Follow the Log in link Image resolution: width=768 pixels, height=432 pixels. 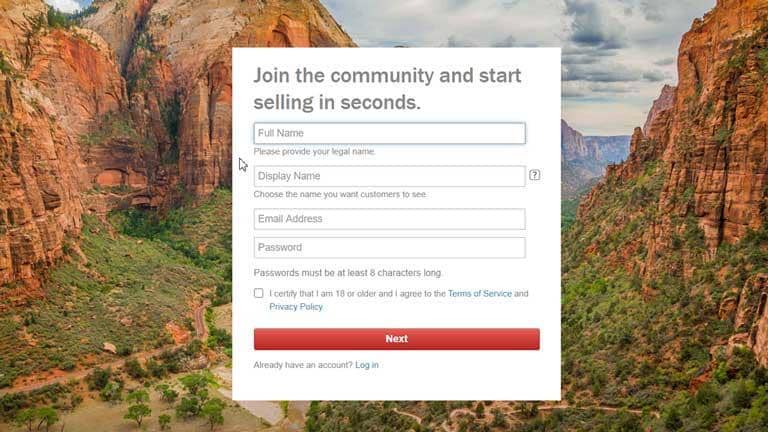(x=367, y=365)
